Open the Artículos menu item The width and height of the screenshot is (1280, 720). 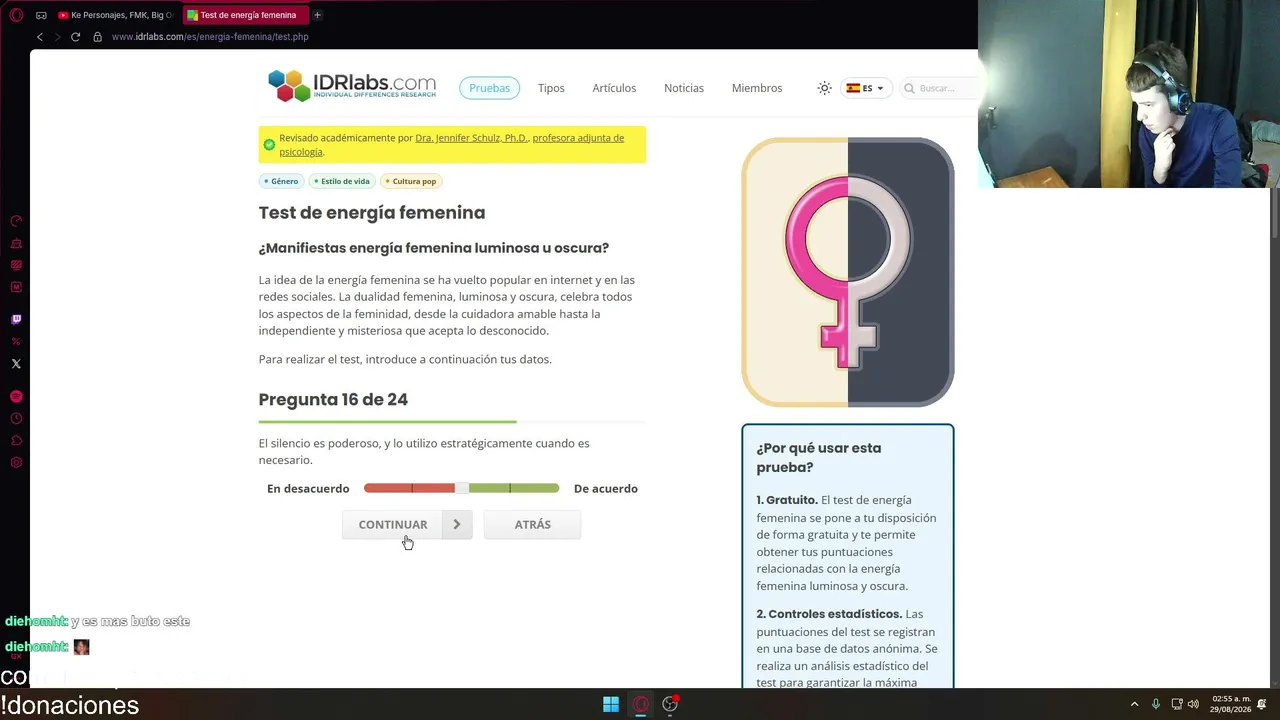coord(614,88)
